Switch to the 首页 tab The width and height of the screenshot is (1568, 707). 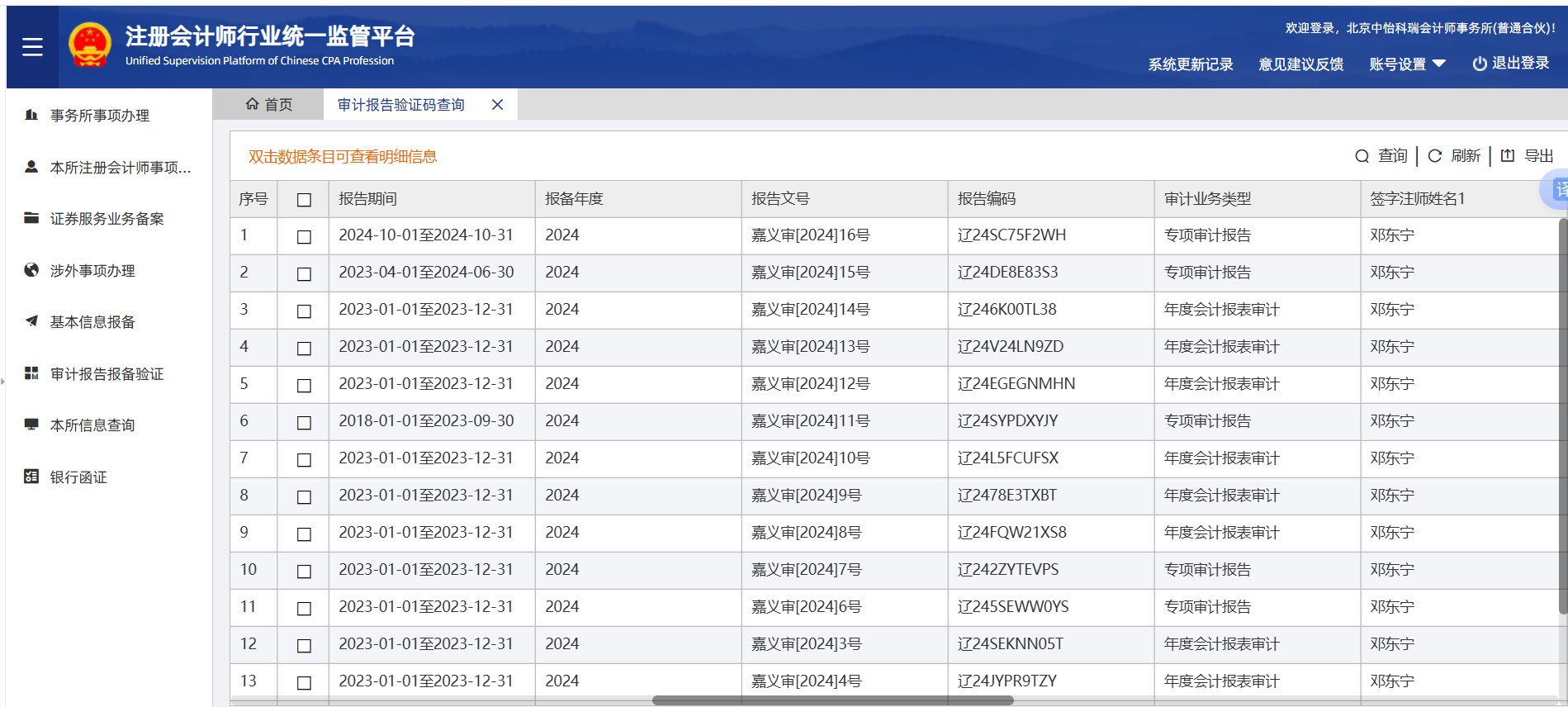pyautogui.click(x=269, y=105)
